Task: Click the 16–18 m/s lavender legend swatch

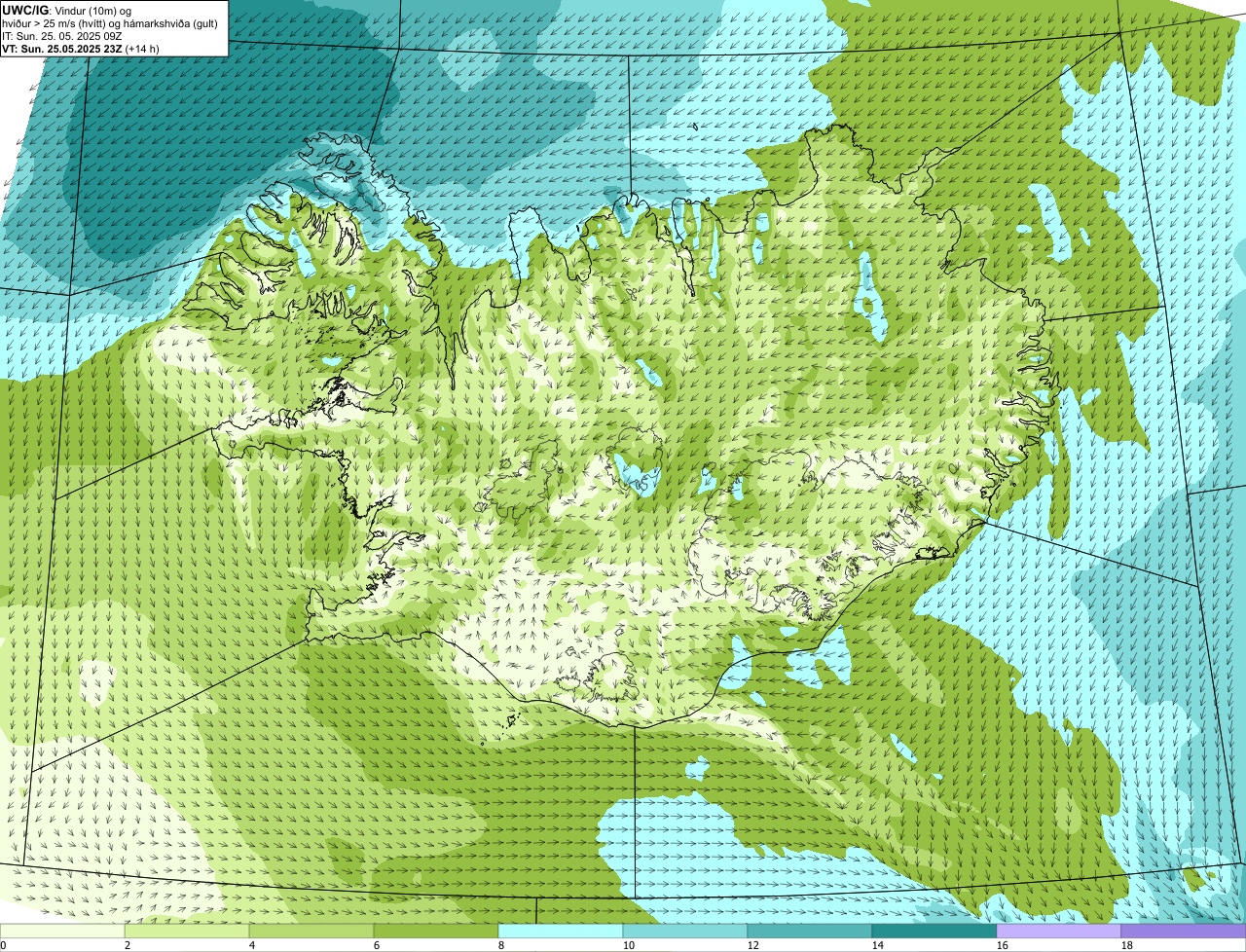Action: pyautogui.click(x=1059, y=931)
